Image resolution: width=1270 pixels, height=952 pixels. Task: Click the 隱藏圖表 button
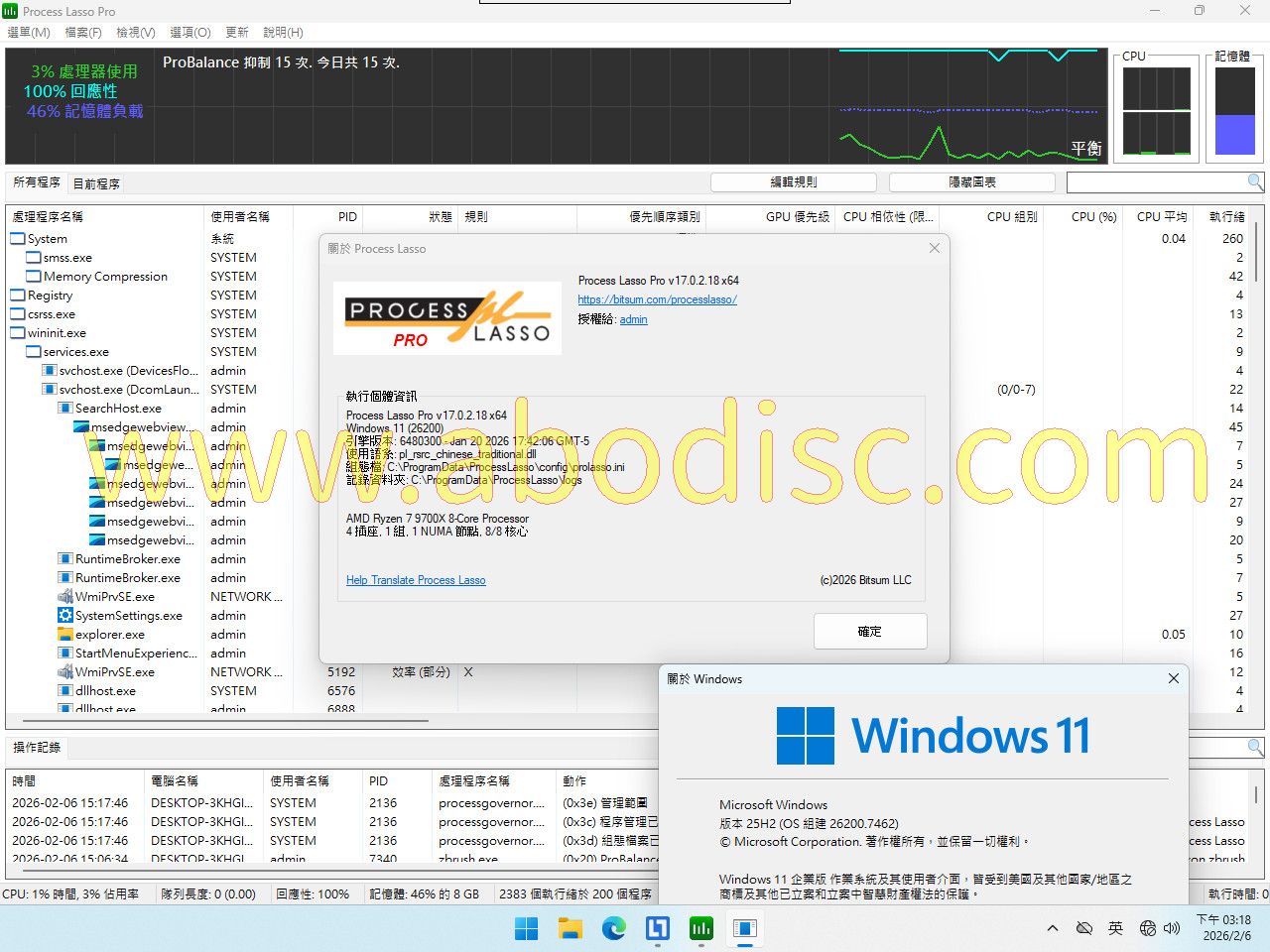[x=971, y=182]
